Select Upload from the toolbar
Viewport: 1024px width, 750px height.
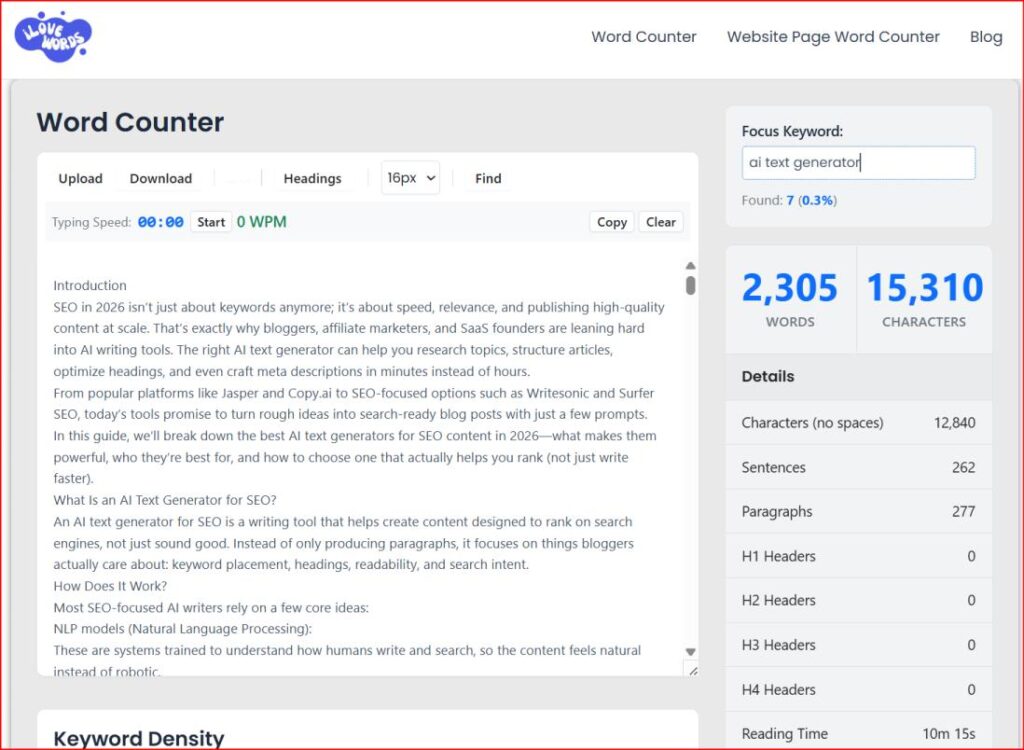(80, 178)
